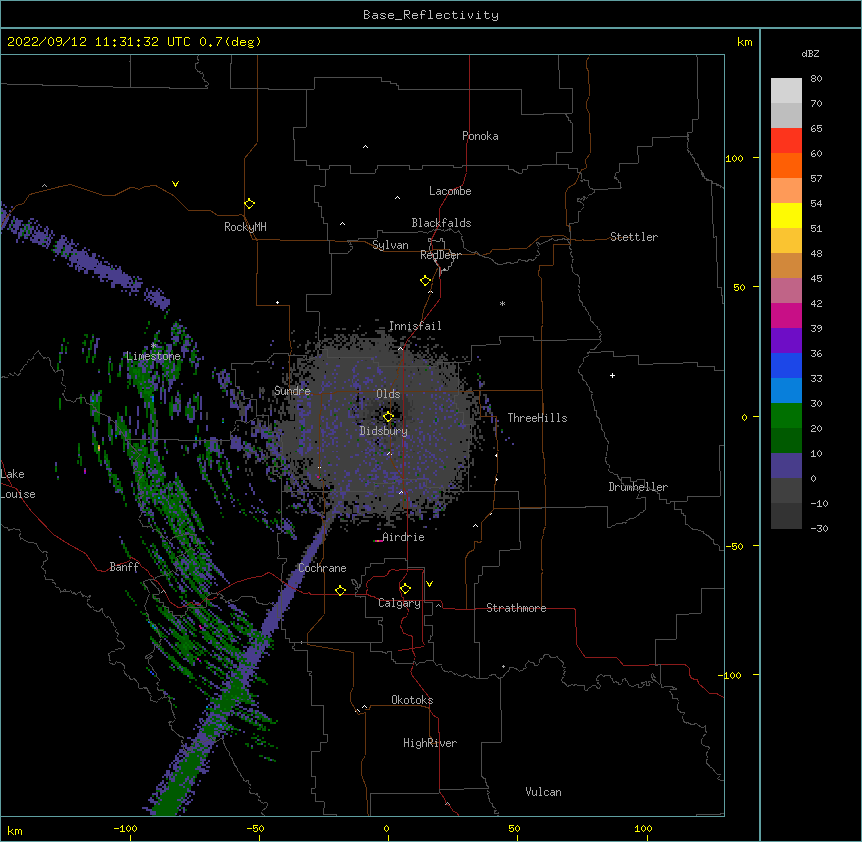This screenshot has width=862, height=842.
Task: Click the Strathmore label
Action: tap(516, 608)
